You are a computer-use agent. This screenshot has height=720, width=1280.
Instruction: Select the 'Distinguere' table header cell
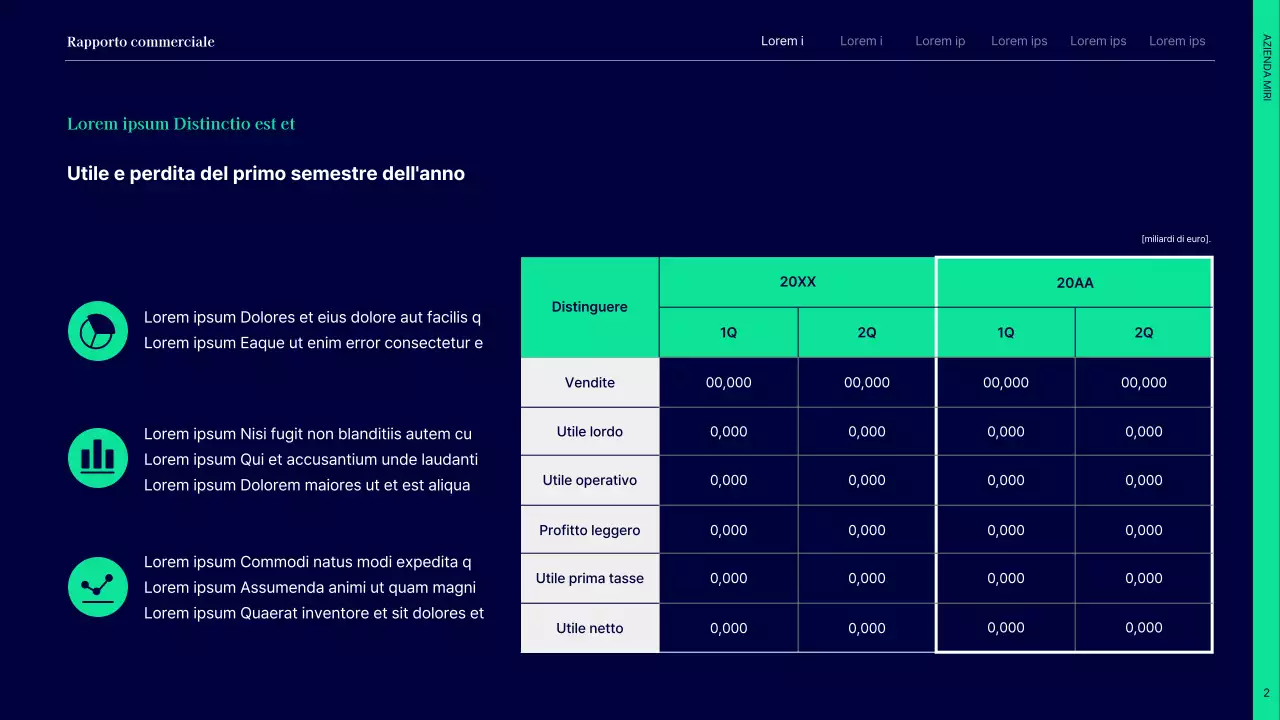590,307
